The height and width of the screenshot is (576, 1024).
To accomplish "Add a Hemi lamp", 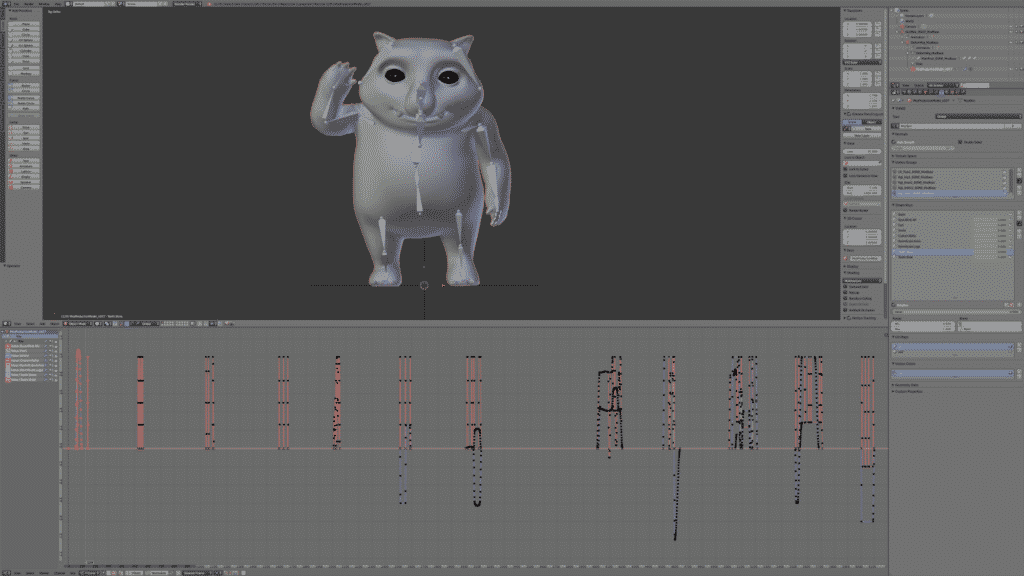I will tap(25, 144).
